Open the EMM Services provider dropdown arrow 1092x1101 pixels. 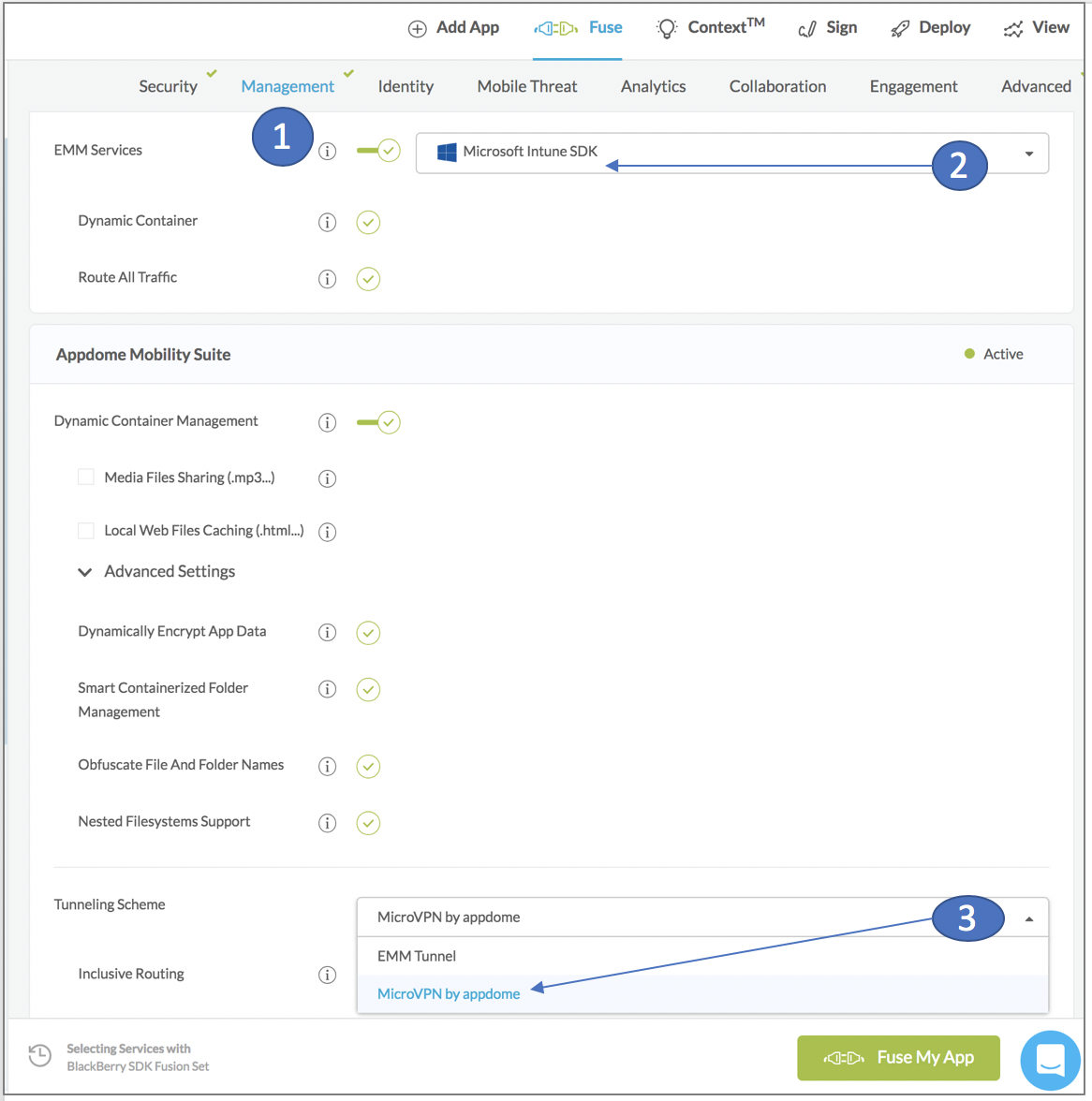1029,154
